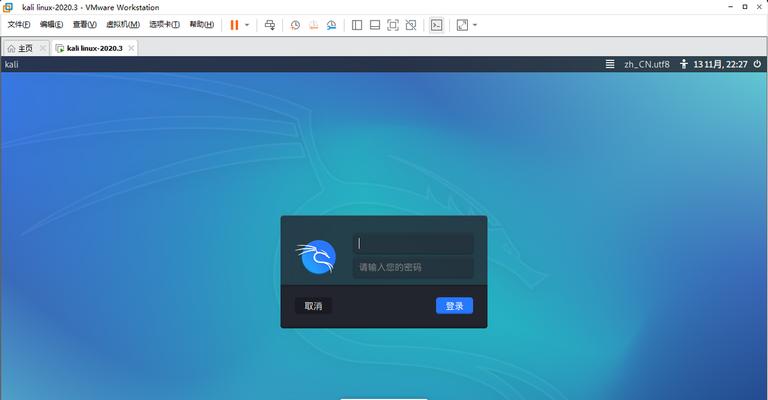Screen dimensions: 768x400
Task: Click the 登录 login button
Action: pyautogui.click(x=454, y=306)
